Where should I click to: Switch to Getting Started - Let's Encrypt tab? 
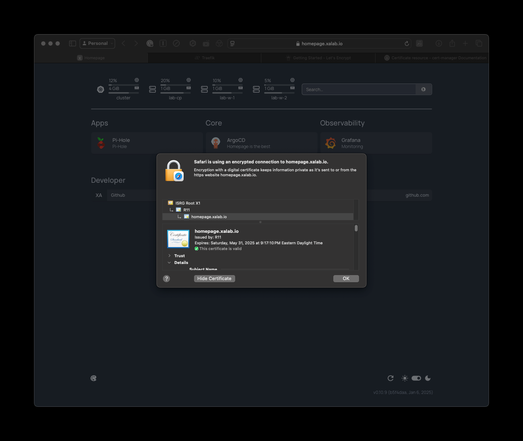pyautogui.click(x=319, y=58)
